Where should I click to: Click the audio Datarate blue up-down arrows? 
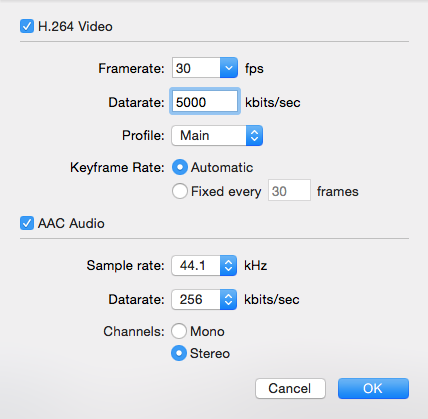pyautogui.click(x=228, y=299)
